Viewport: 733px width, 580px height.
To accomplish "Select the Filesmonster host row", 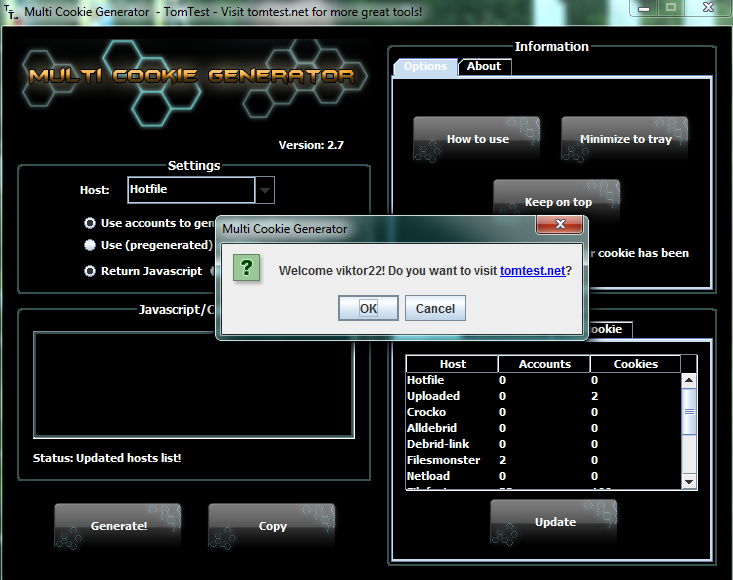I will point(544,460).
